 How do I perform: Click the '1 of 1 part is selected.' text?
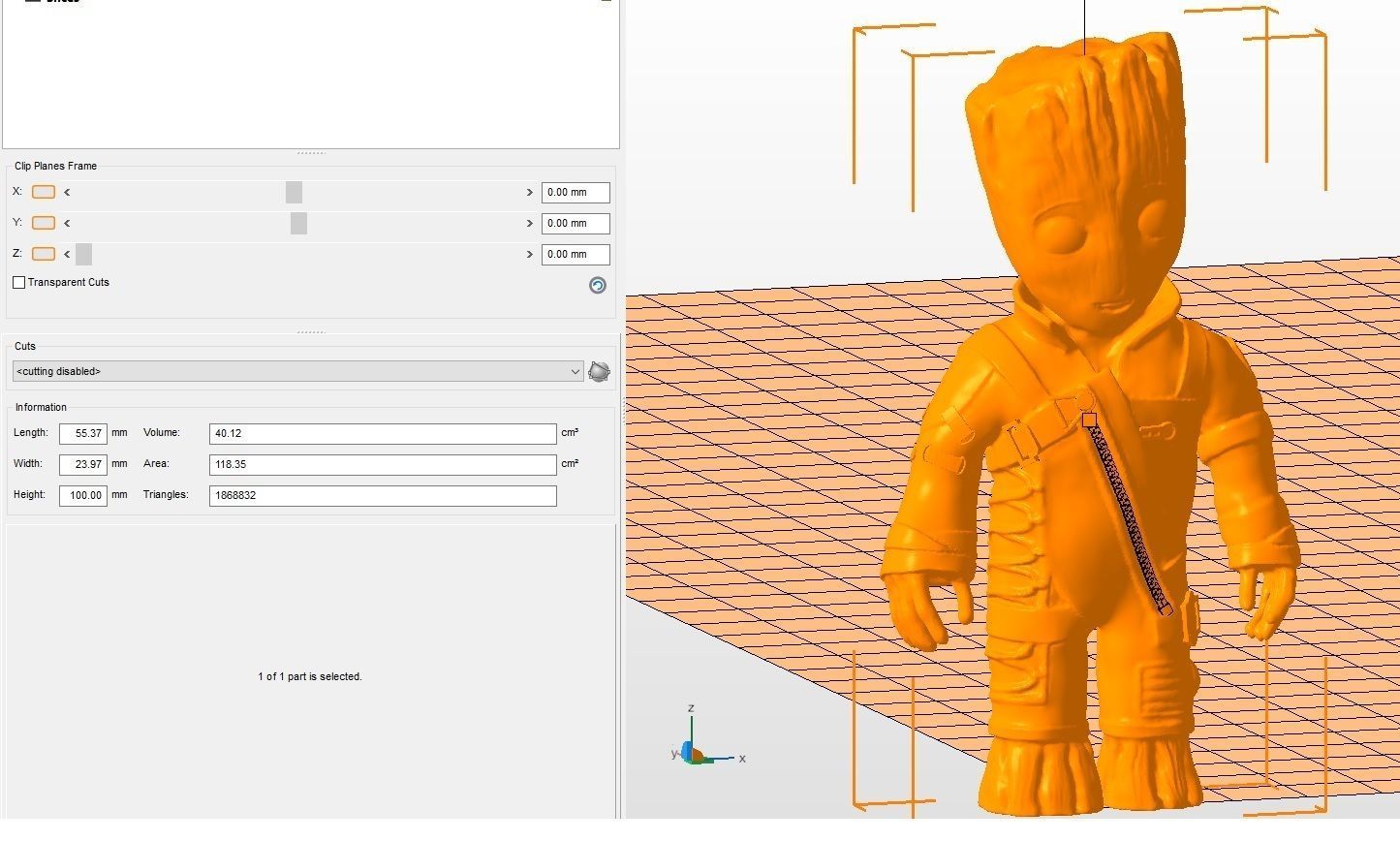click(x=310, y=676)
